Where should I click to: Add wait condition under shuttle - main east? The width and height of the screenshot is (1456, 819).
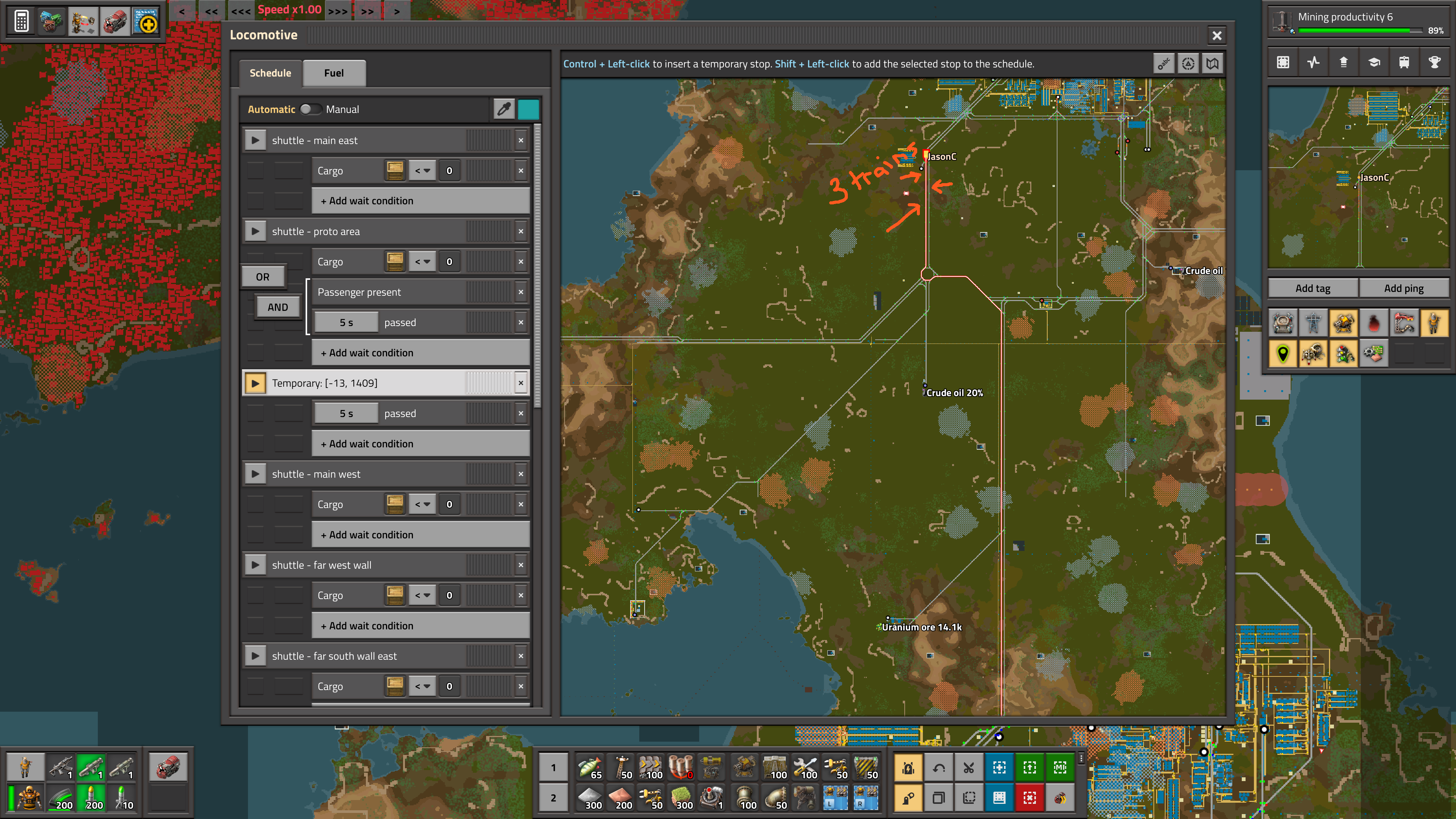pos(420,201)
